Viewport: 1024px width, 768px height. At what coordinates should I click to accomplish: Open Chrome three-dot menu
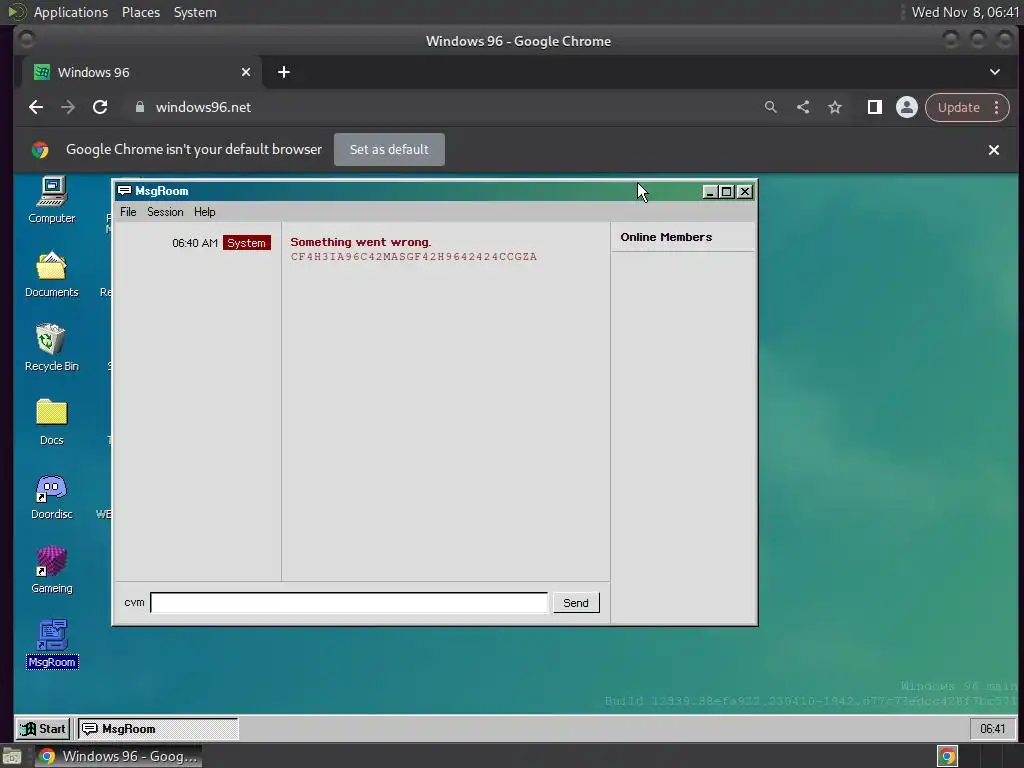997,107
